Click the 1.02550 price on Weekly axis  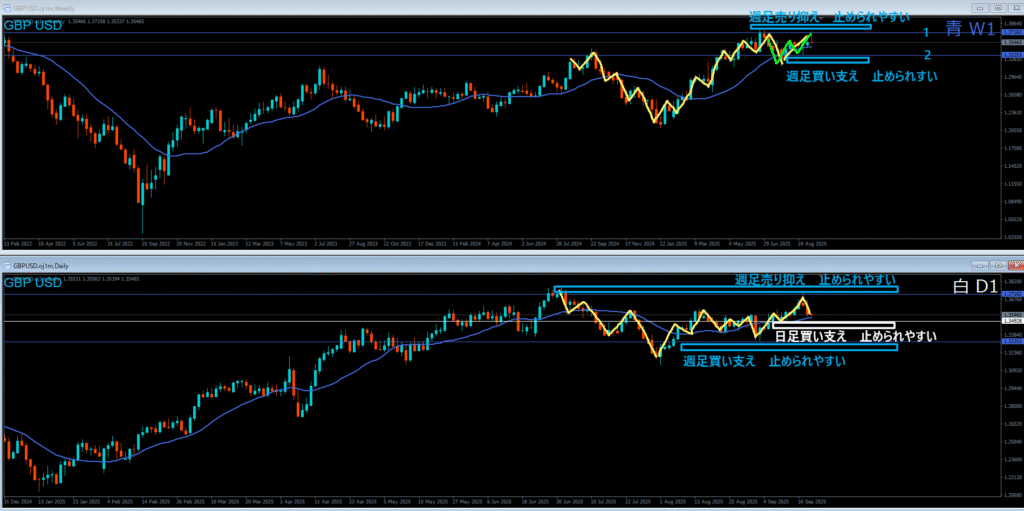tap(1012, 237)
